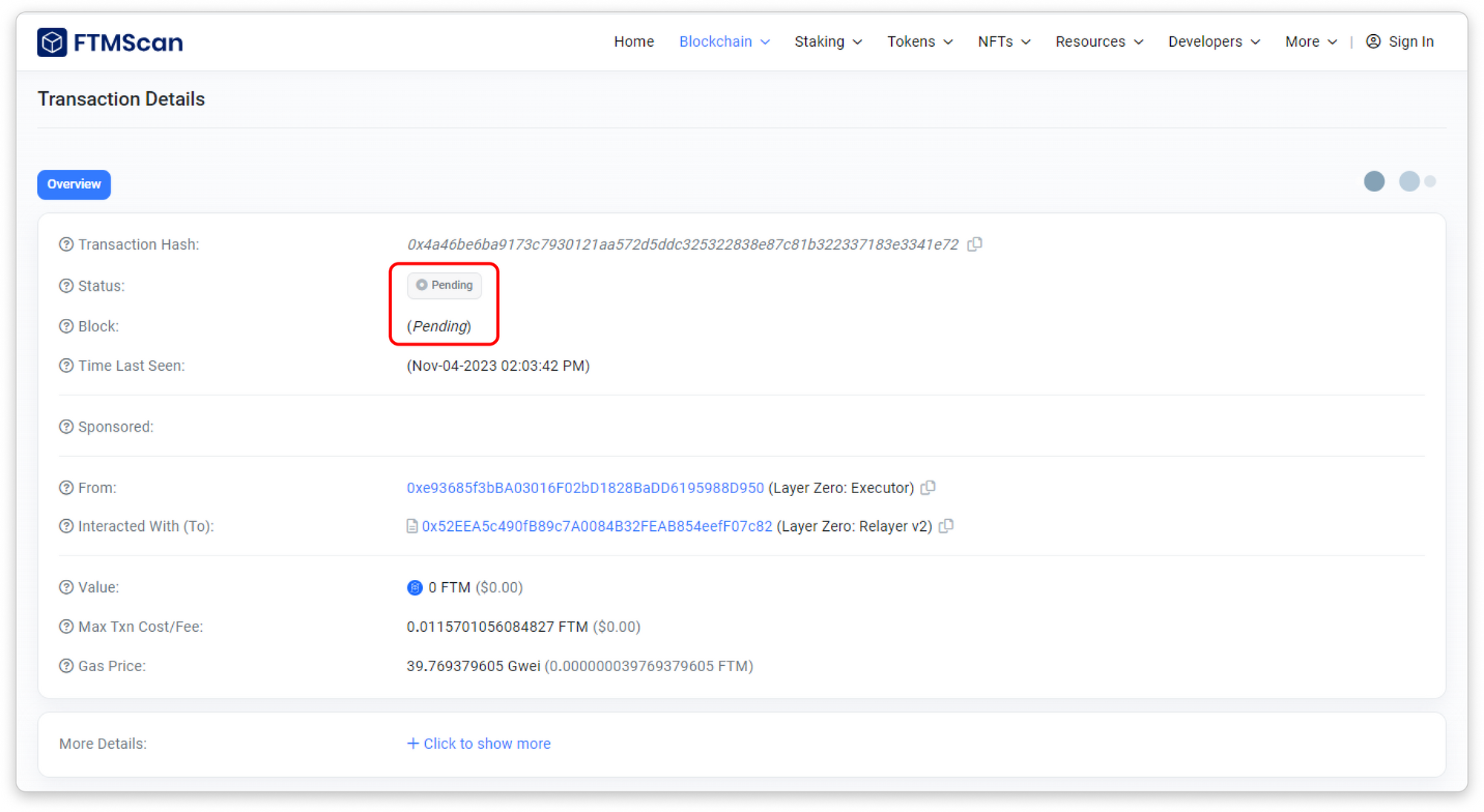The height and width of the screenshot is (812, 1484).
Task: Expand Click to show more details
Action: pos(479,744)
